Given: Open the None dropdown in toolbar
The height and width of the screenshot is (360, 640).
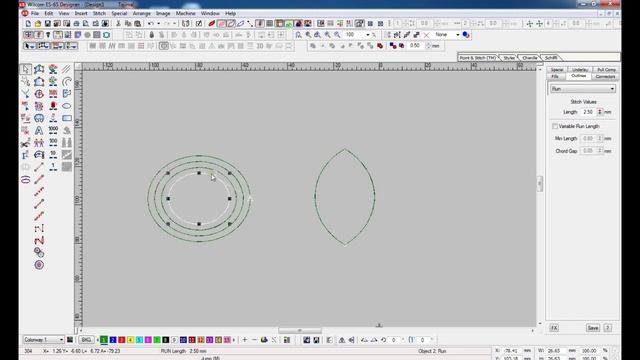Looking at the screenshot, I should coord(457,35).
